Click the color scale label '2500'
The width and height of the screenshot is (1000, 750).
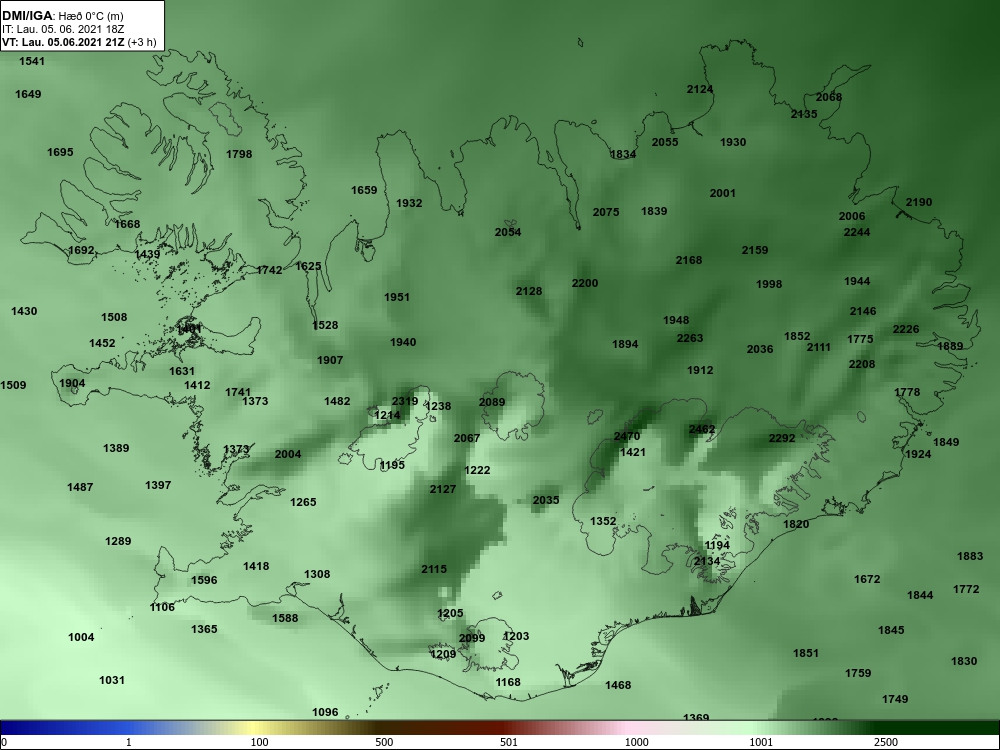click(886, 742)
